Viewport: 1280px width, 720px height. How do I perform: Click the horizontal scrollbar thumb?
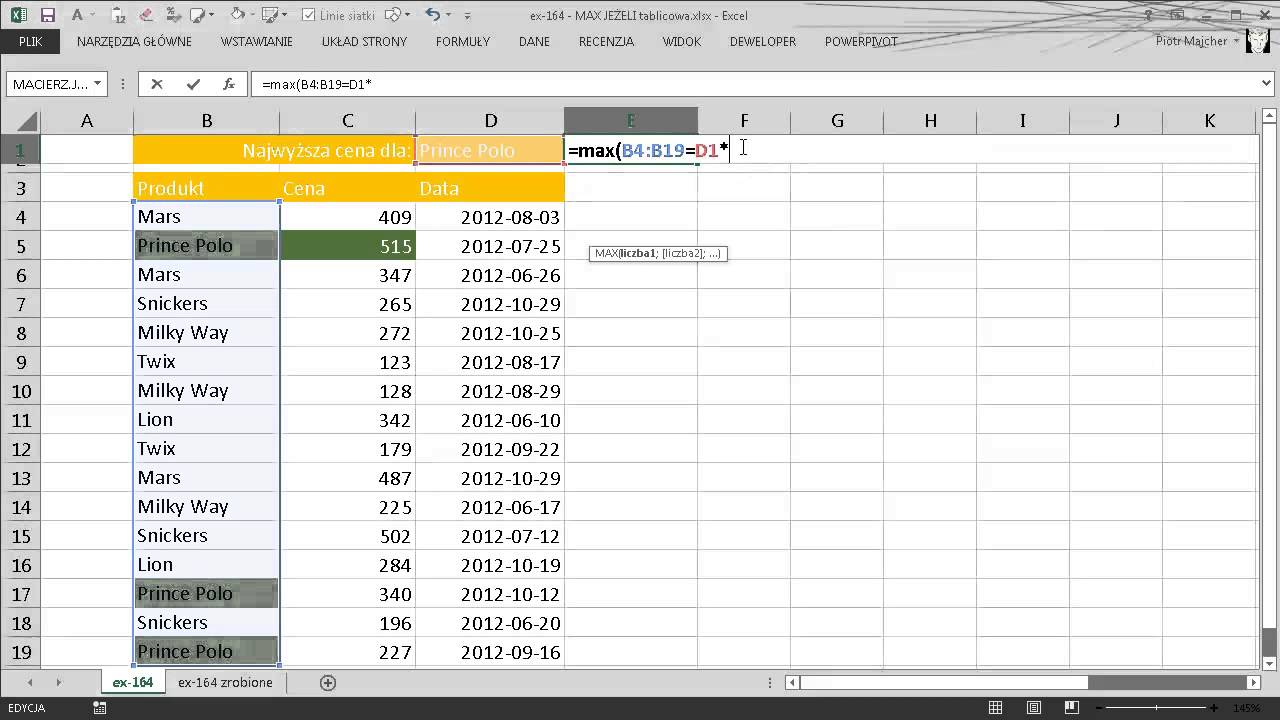pos(944,683)
